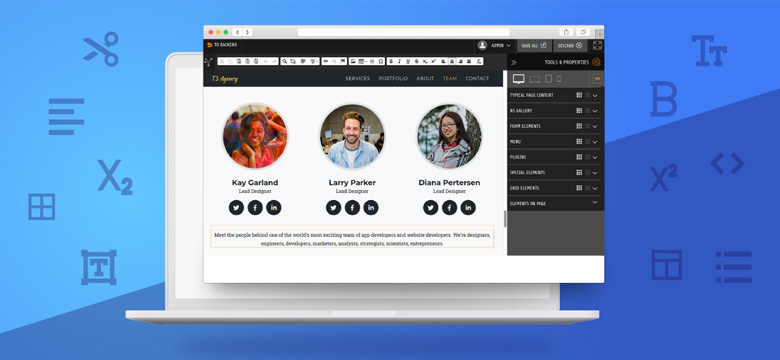Toggle fullscreen with the expand icon
The height and width of the screenshot is (360, 780).
pyautogui.click(x=597, y=45)
